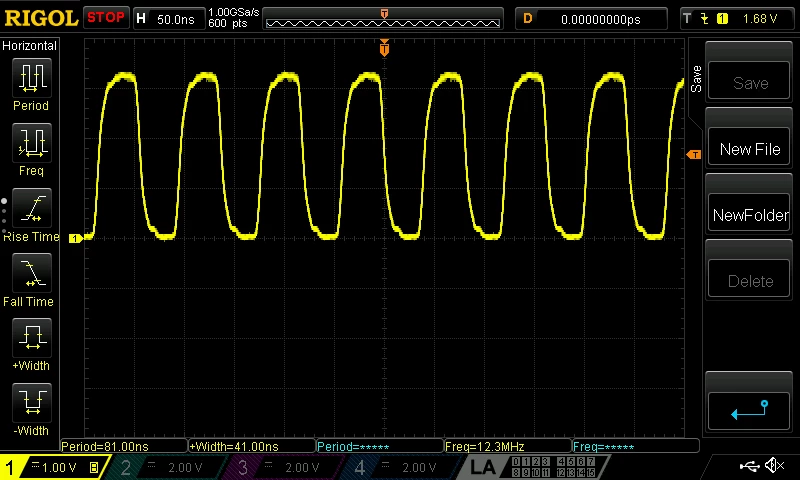
Task: Click the New File button
Action: 749,149
